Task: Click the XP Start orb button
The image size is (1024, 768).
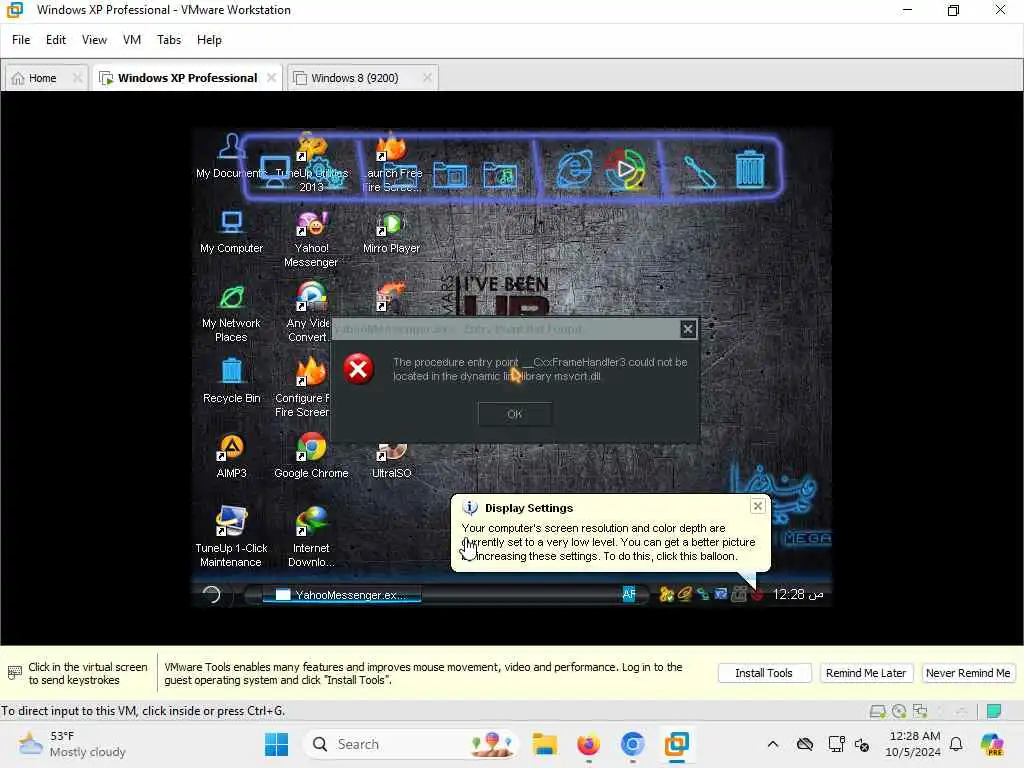Action: (x=211, y=594)
